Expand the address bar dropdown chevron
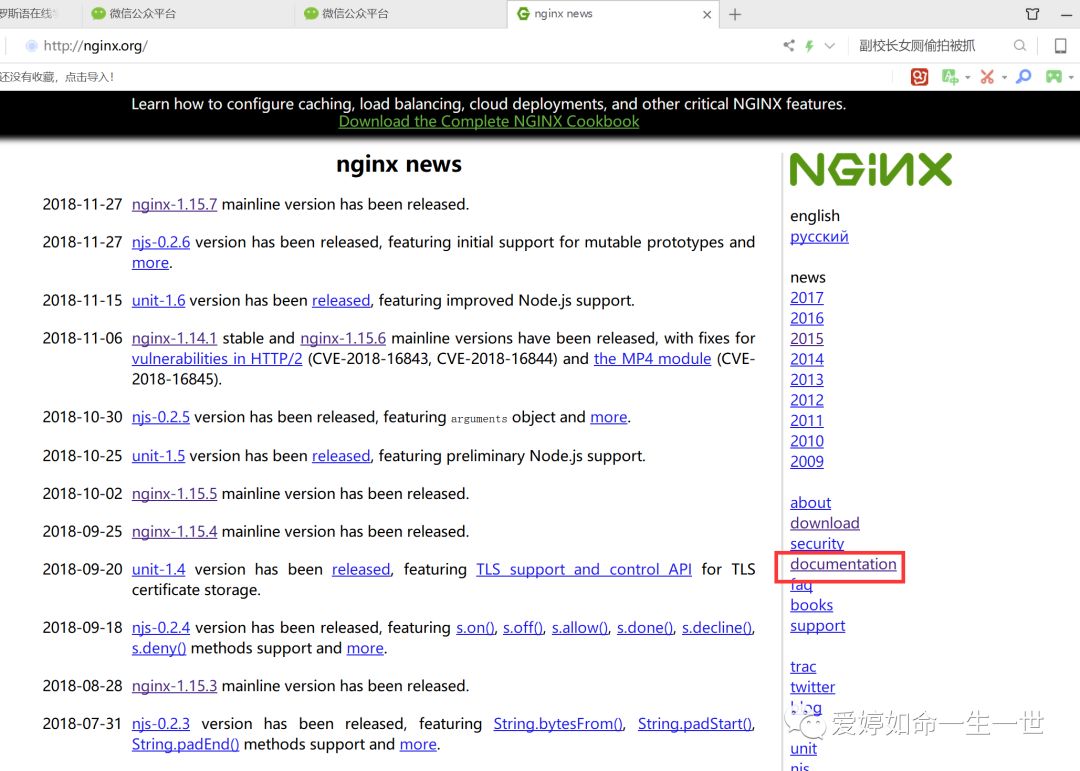The width and height of the screenshot is (1080, 771). 829,45
